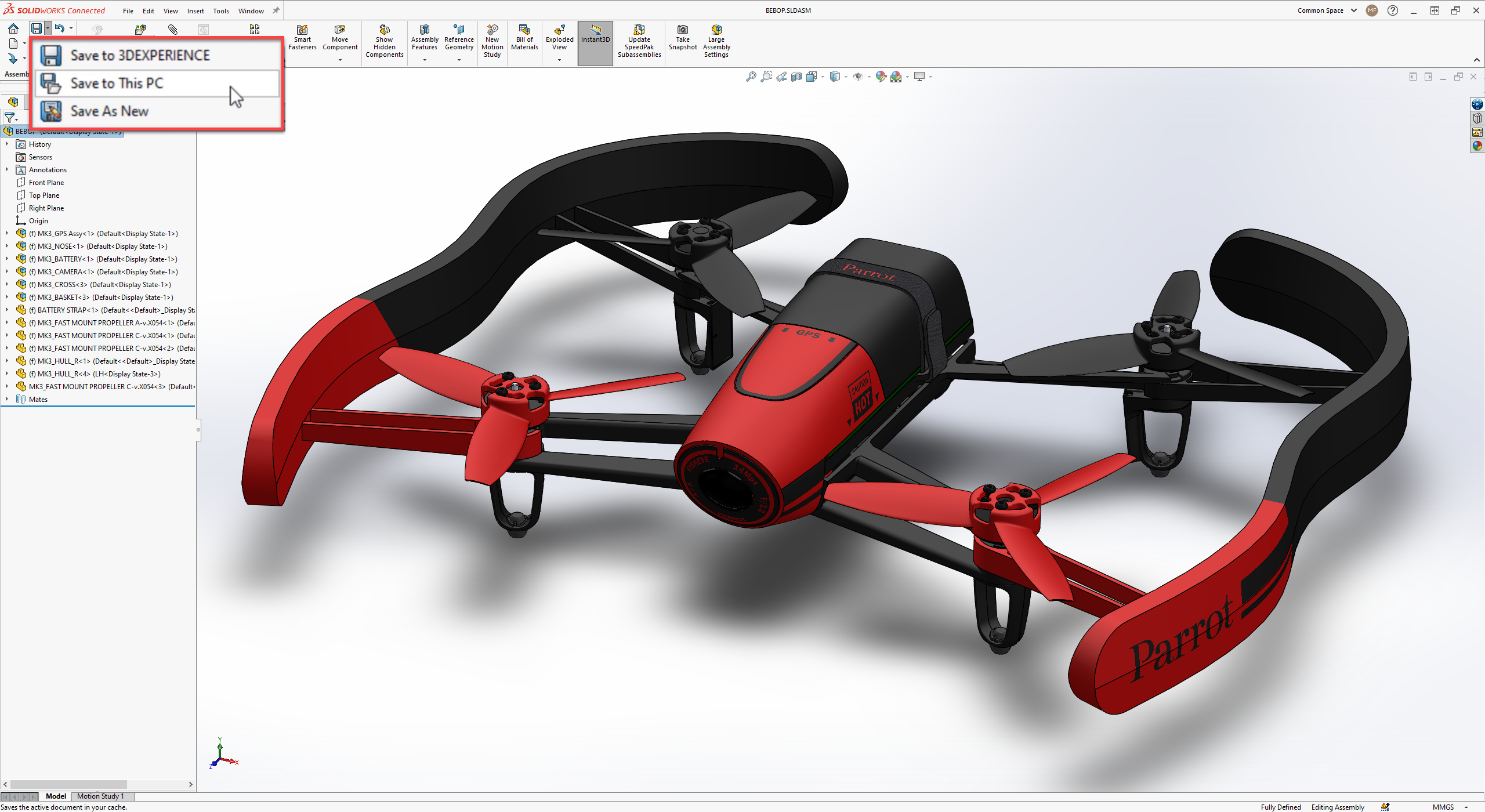Open Large Assembly Settings
Image resolution: width=1485 pixels, height=812 pixels.
[716, 41]
